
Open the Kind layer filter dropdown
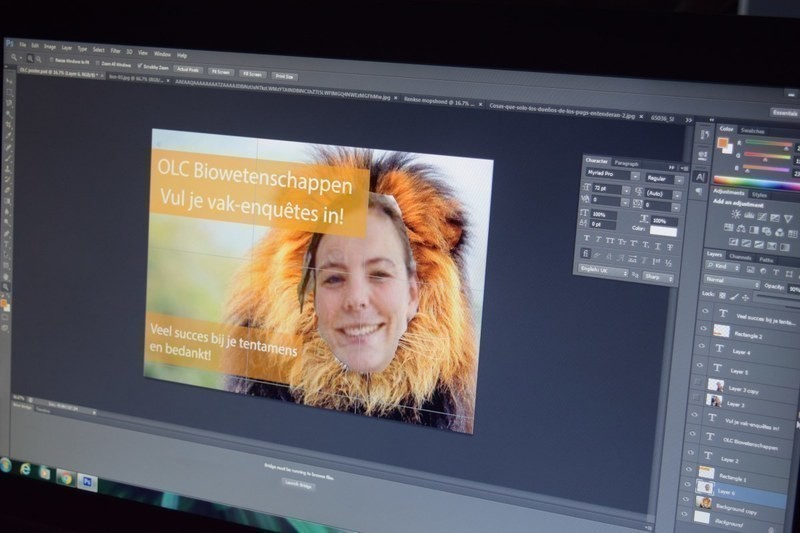723,266
